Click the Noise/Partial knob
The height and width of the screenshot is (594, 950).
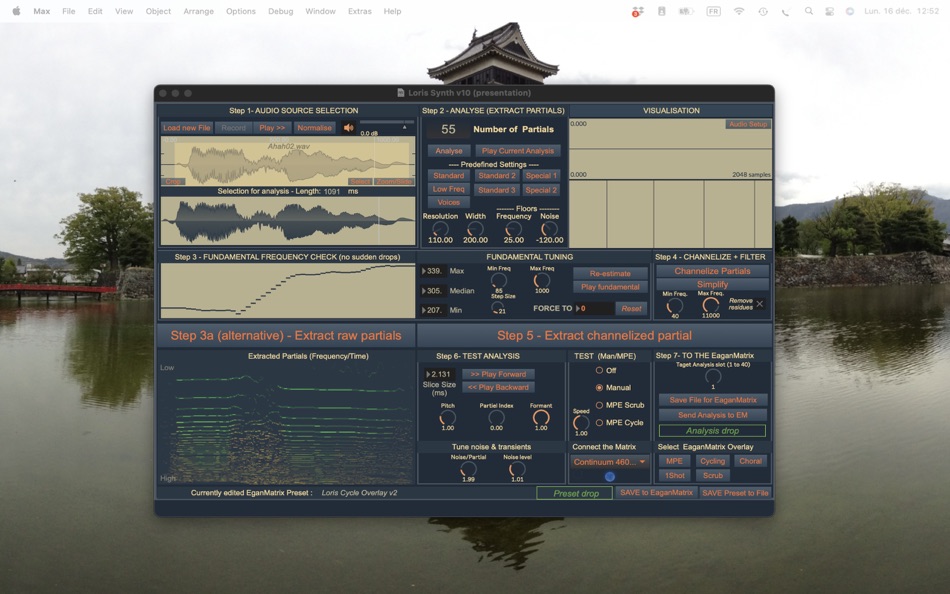[x=468, y=469]
